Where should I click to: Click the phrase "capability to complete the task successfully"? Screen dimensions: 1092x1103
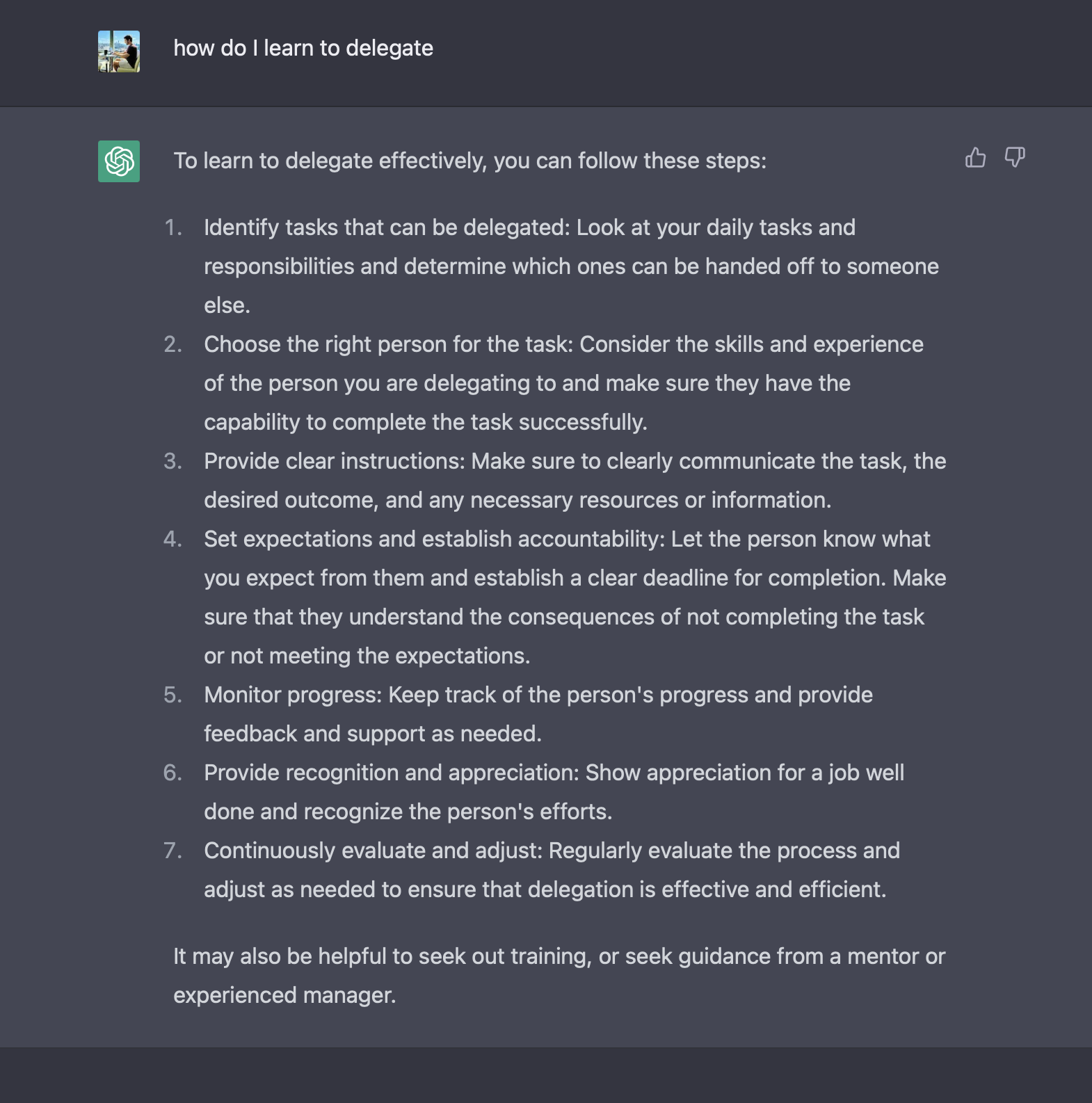pos(425,422)
